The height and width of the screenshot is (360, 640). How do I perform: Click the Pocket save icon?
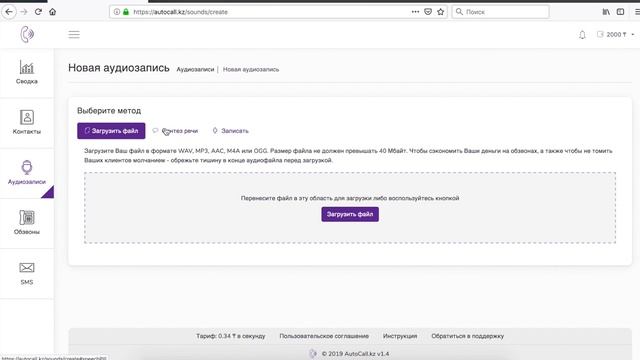428,12
